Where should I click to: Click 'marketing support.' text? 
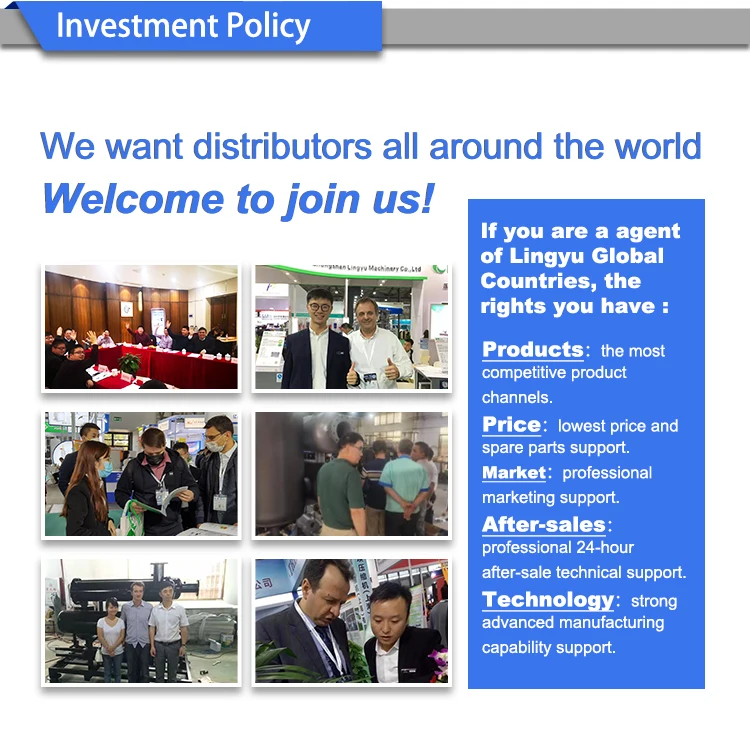point(551,498)
